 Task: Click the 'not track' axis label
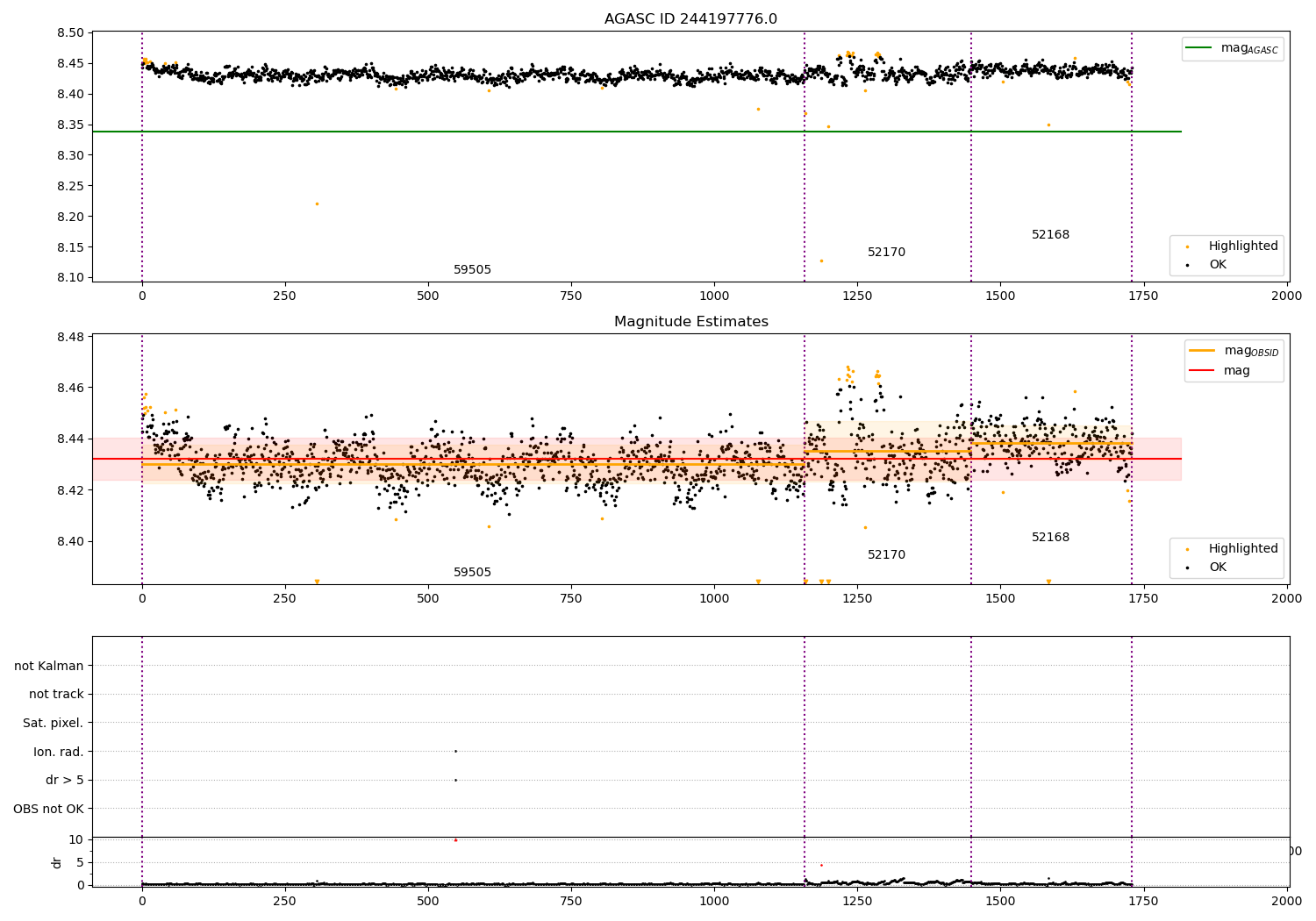click(x=56, y=695)
